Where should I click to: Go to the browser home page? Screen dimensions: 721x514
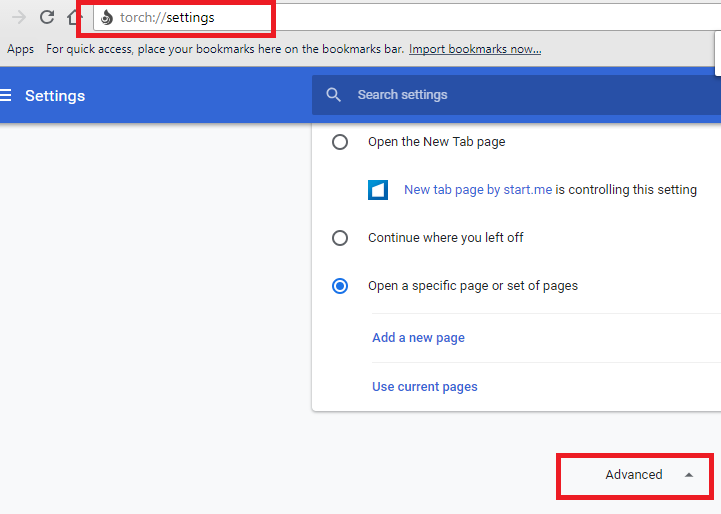(73, 17)
